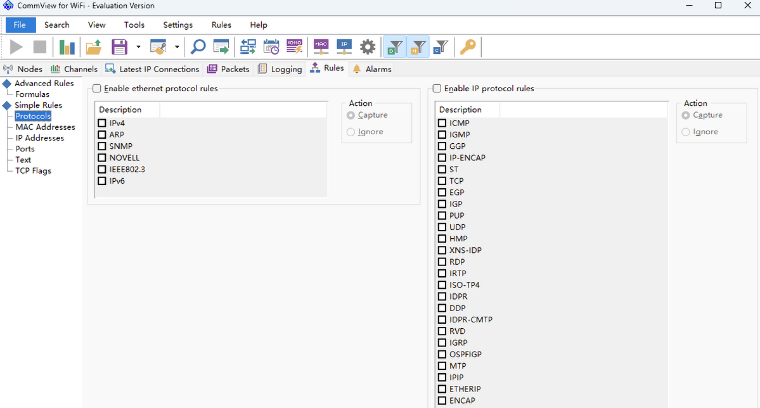Check the TCP protocol checkbox
This screenshot has width=760, height=408.
pos(442,181)
